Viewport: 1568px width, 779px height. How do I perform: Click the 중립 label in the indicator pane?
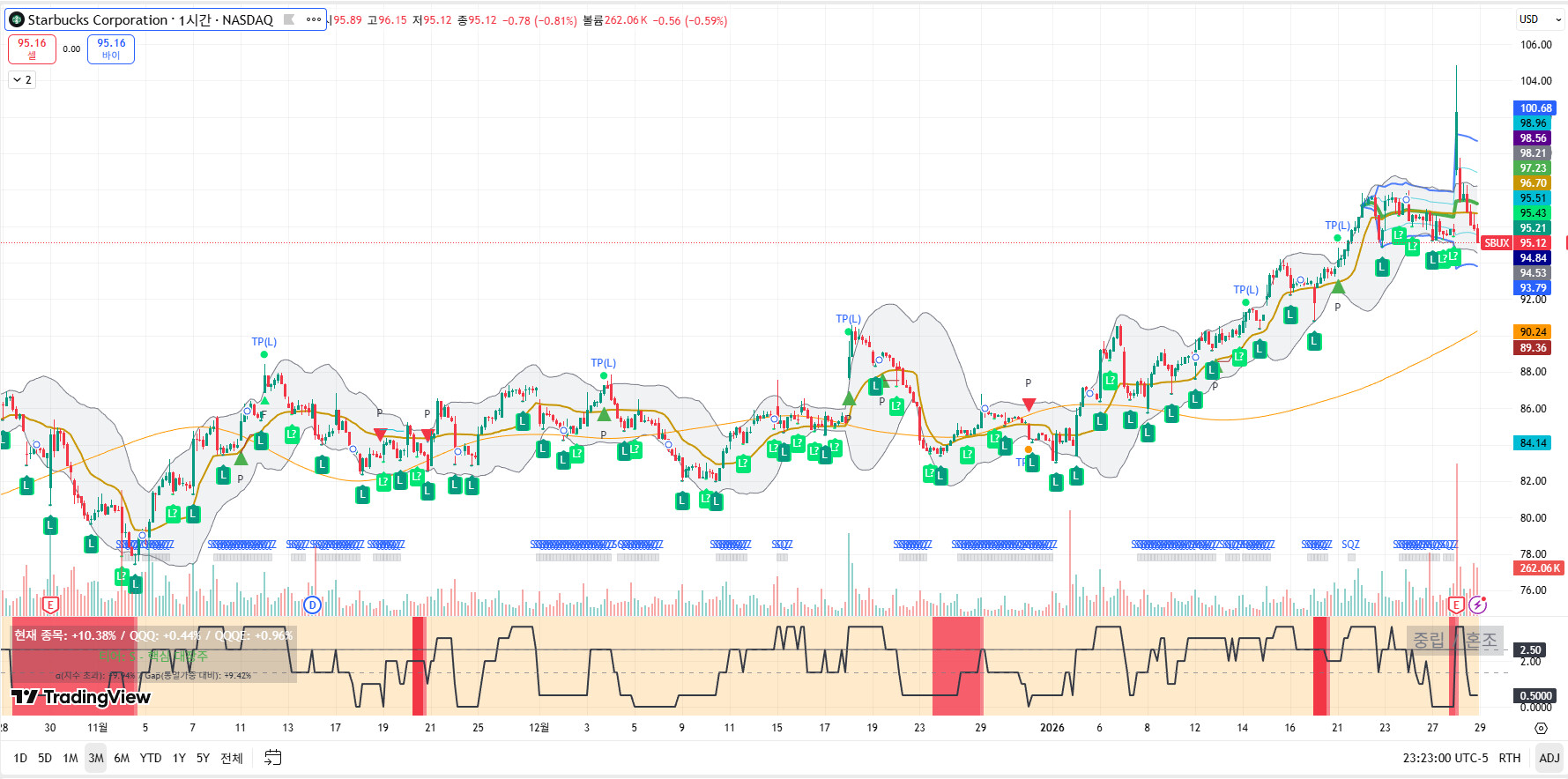(1429, 641)
